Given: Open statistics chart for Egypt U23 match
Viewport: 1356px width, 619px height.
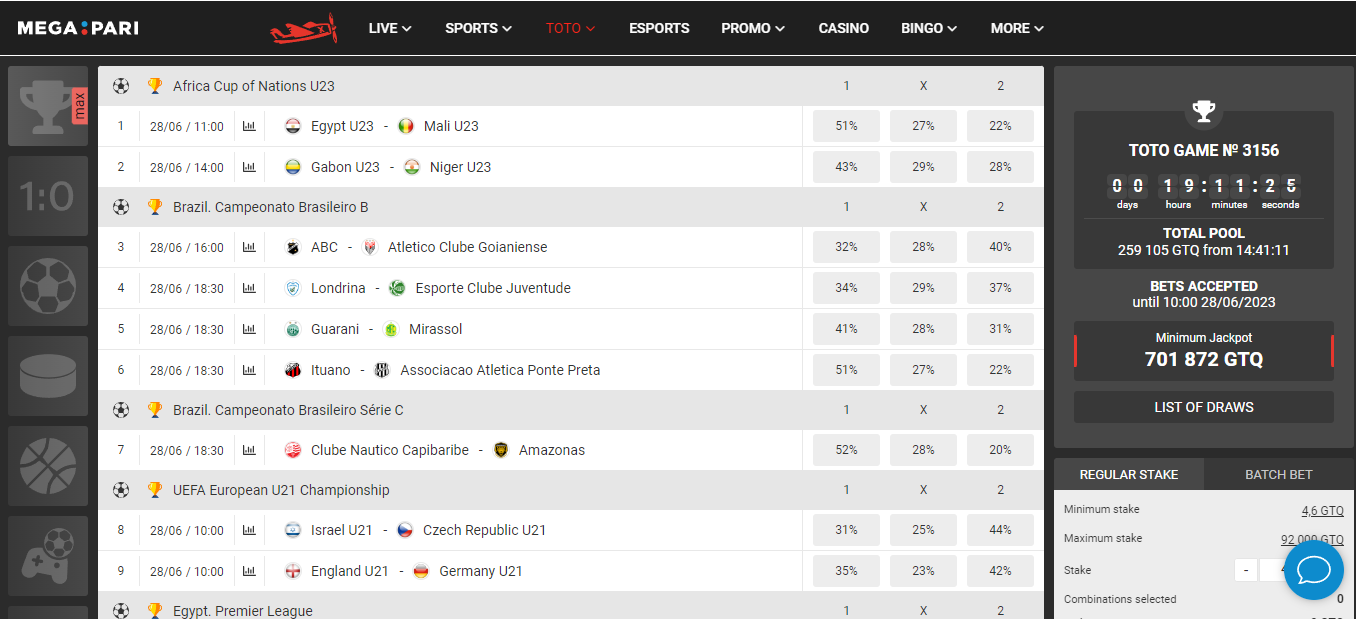Looking at the screenshot, I should 249,126.
